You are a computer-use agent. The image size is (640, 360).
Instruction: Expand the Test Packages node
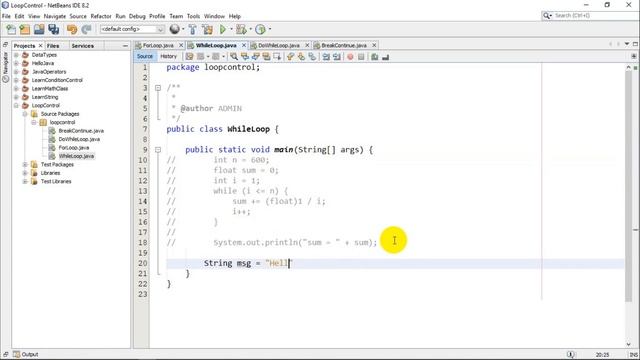25,164
